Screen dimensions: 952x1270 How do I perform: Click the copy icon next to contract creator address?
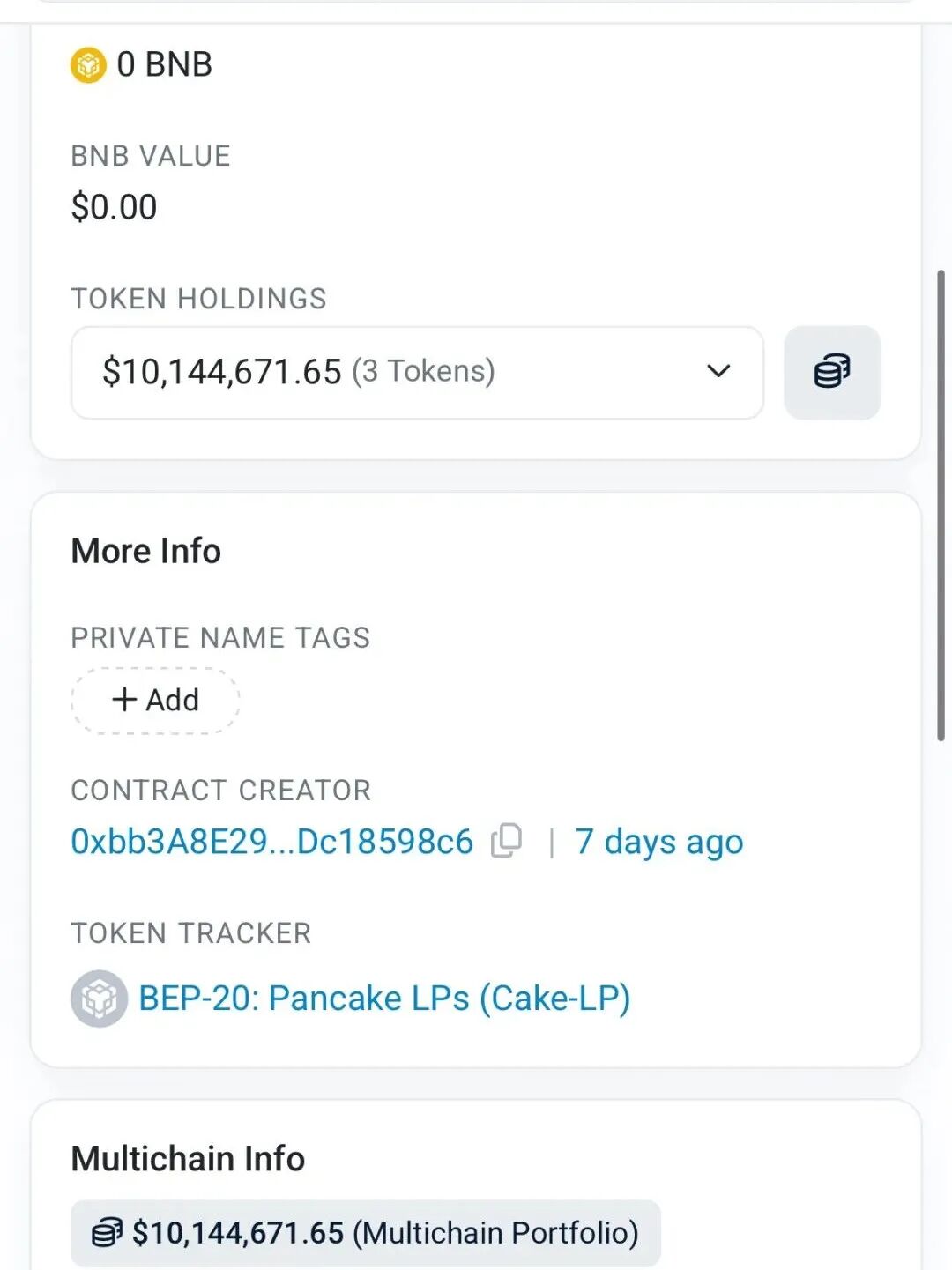coord(507,841)
